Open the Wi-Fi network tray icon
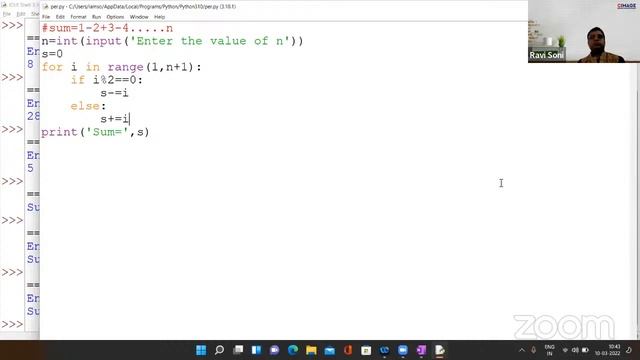640x360 pixels. click(x=565, y=350)
